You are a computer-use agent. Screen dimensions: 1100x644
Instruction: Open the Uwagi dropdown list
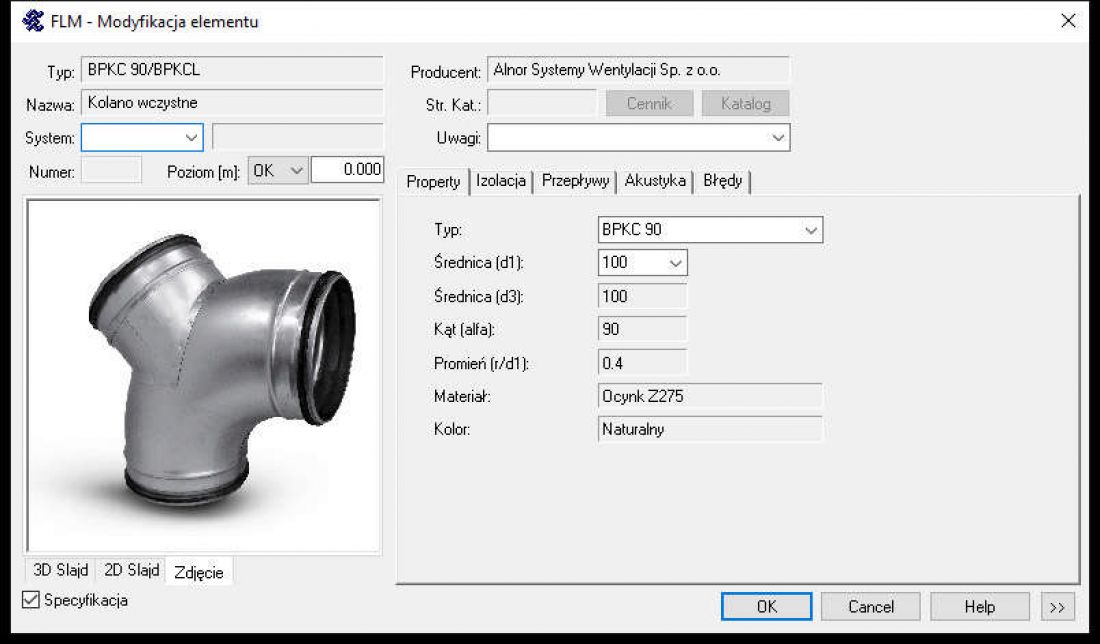pos(638,137)
